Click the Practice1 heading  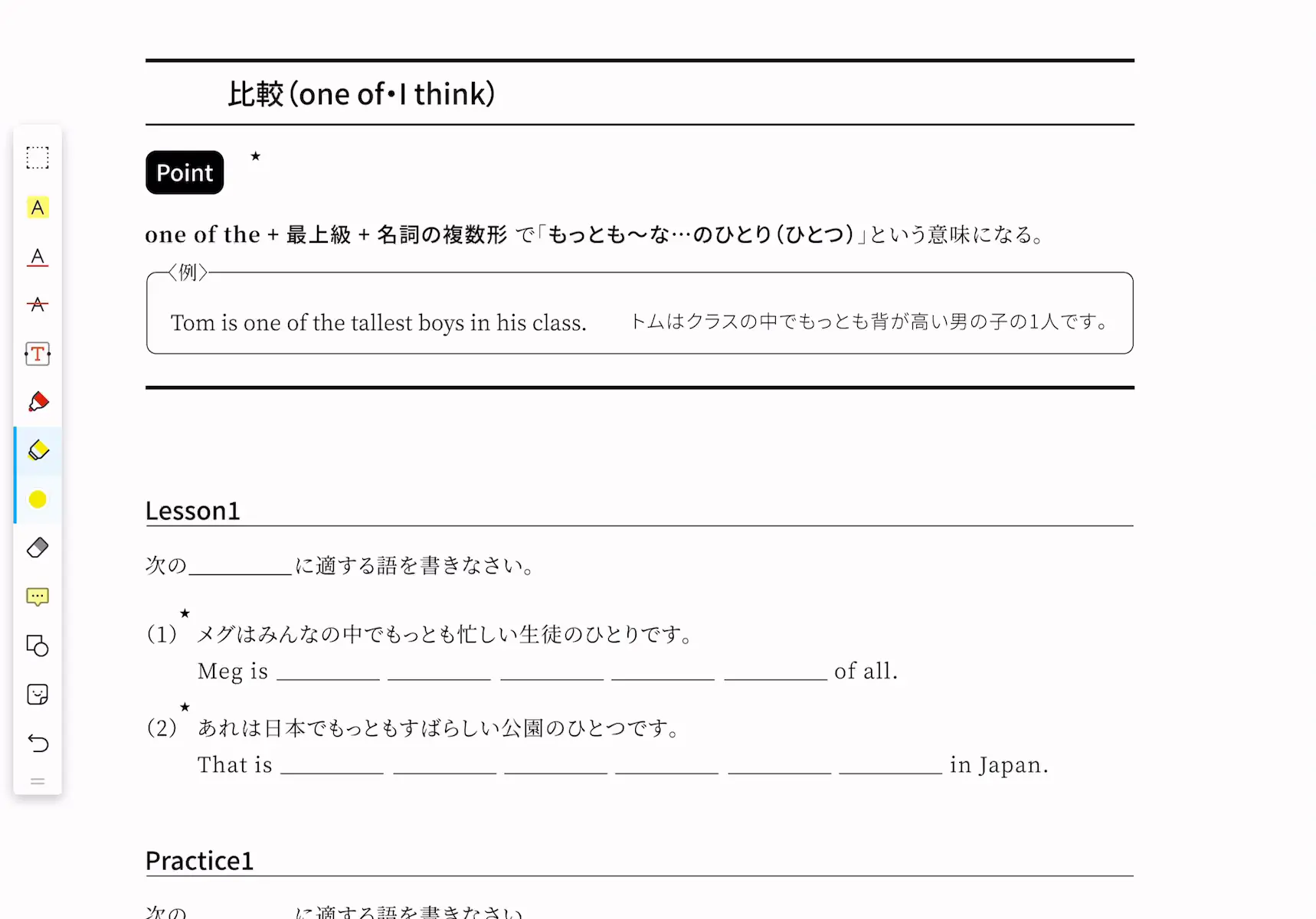(199, 861)
